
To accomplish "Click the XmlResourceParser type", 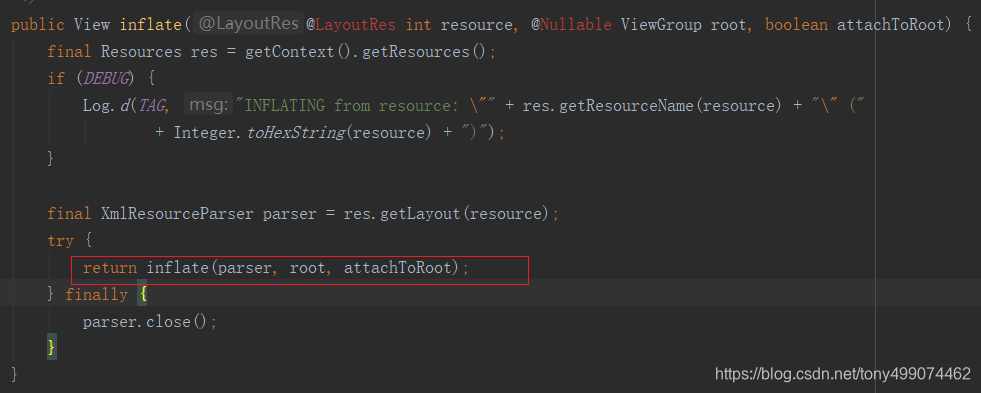I will [x=177, y=214].
